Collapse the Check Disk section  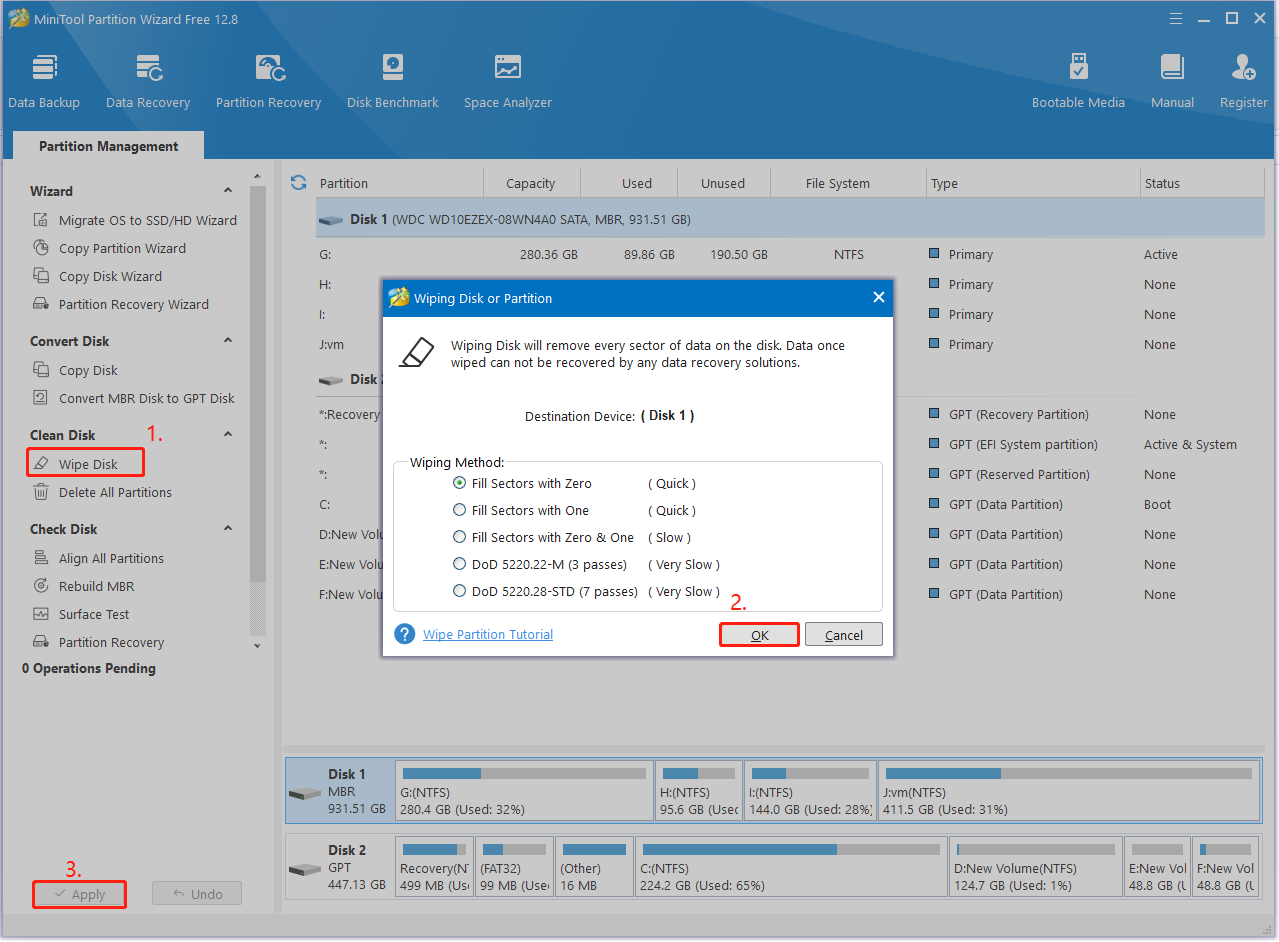click(x=228, y=528)
